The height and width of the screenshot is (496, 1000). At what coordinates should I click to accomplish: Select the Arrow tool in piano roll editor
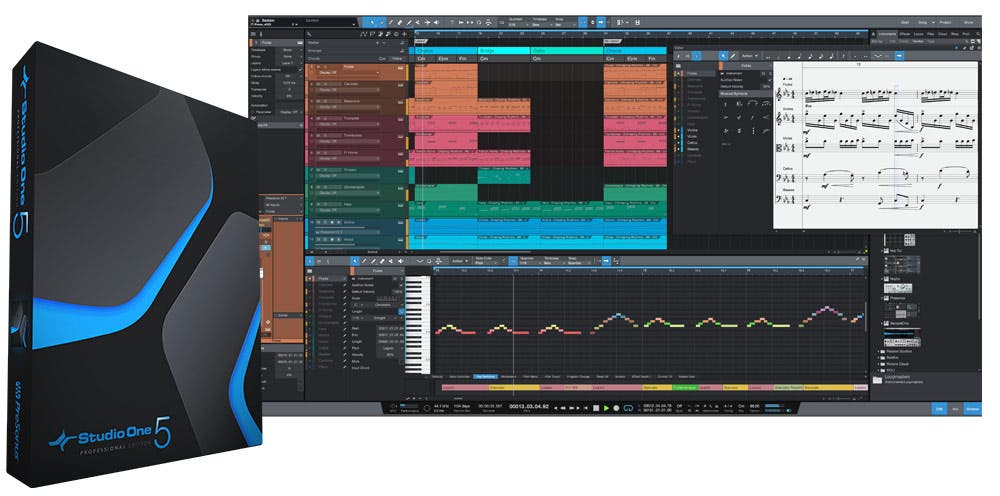355,261
